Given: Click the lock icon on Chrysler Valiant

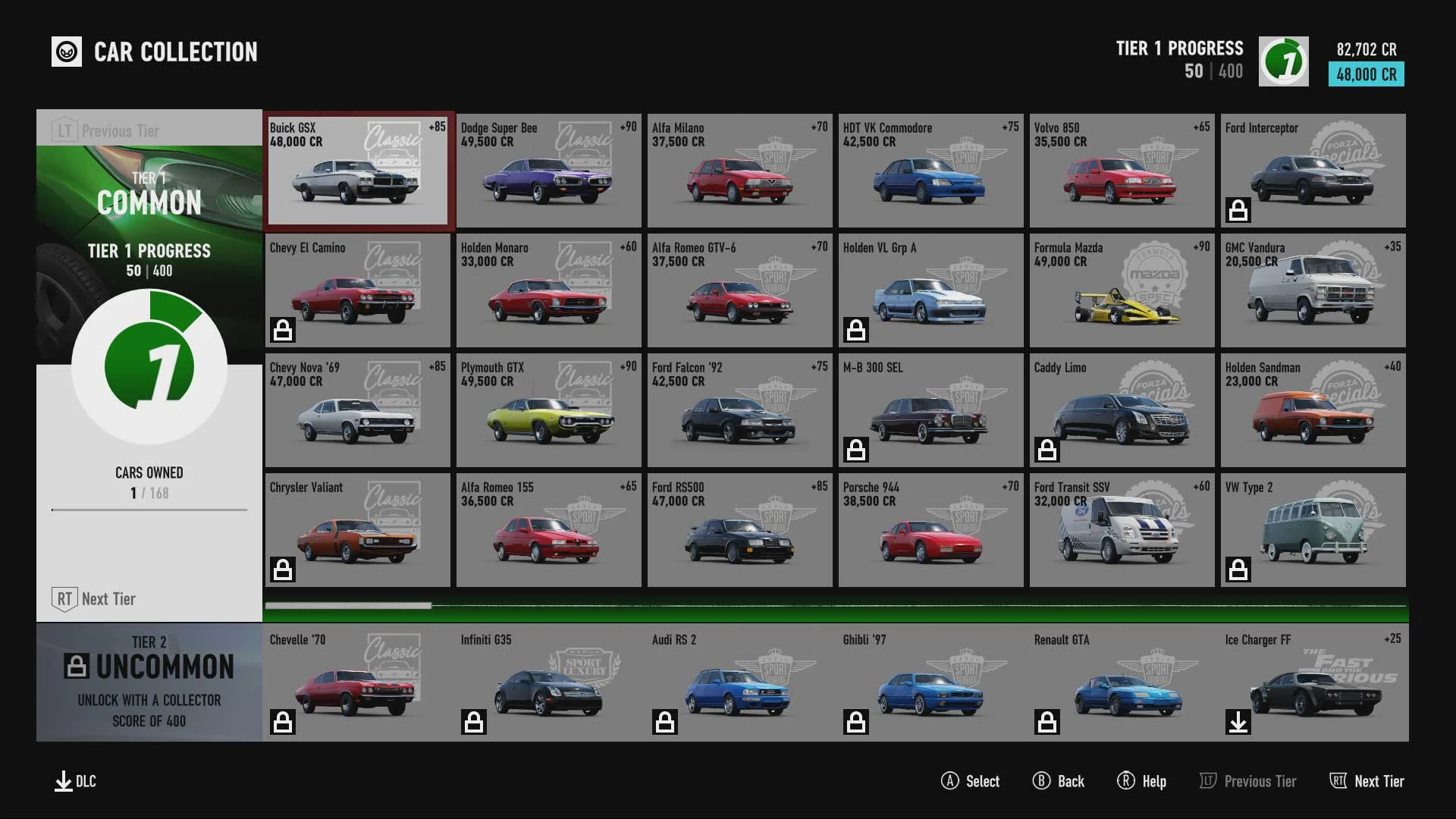Looking at the screenshot, I should [283, 570].
